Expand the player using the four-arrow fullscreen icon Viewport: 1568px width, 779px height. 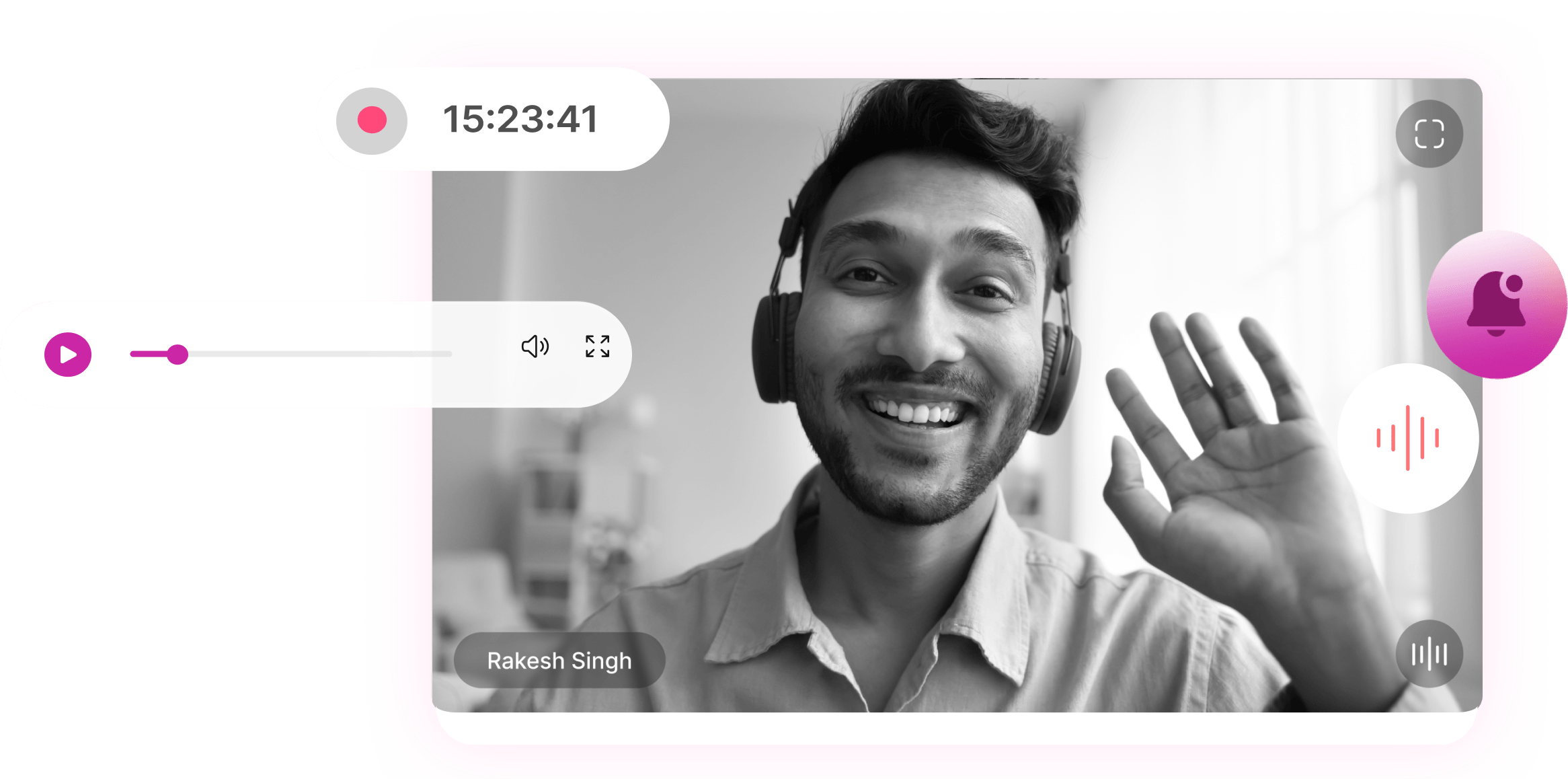[597, 346]
